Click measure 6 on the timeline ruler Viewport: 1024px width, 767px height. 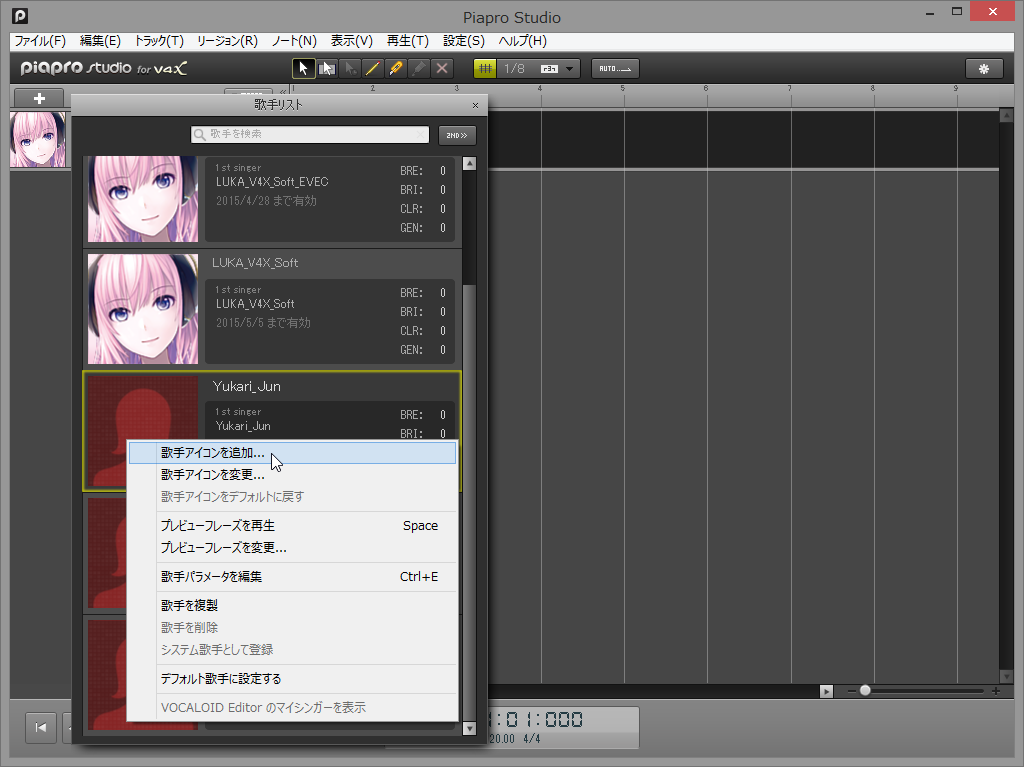(706, 88)
